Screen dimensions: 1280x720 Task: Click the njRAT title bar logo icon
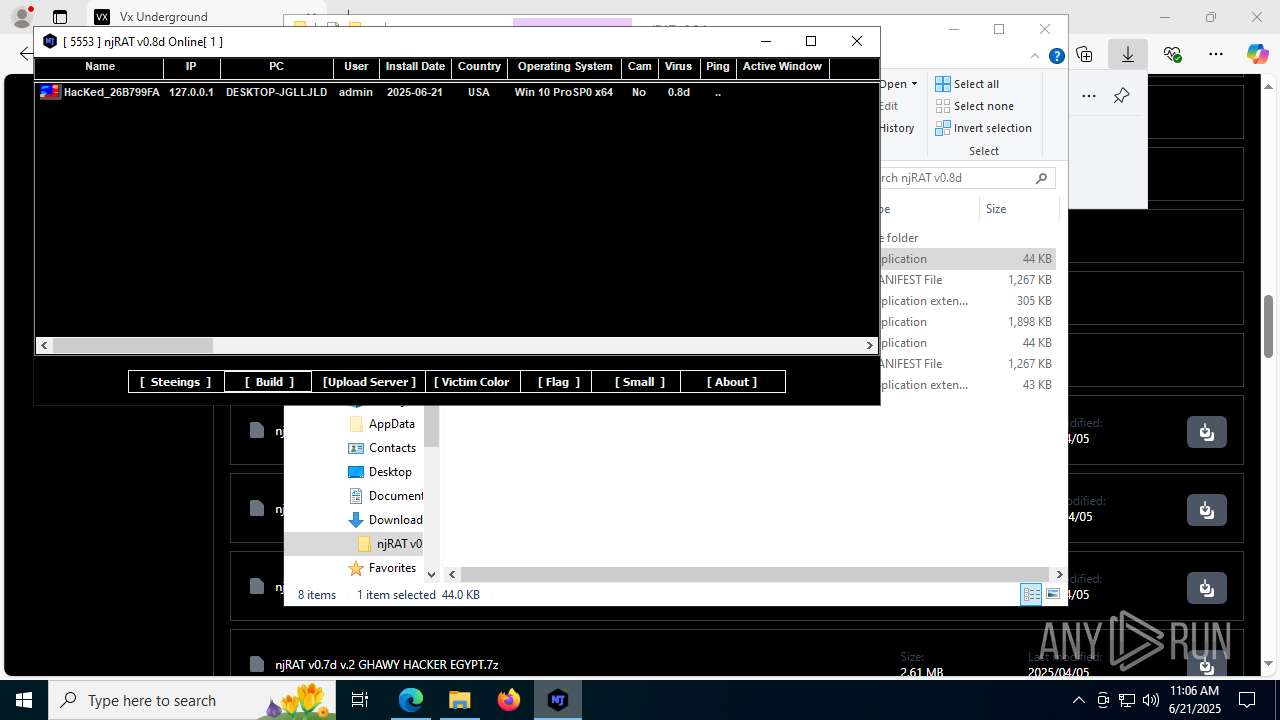coord(50,41)
